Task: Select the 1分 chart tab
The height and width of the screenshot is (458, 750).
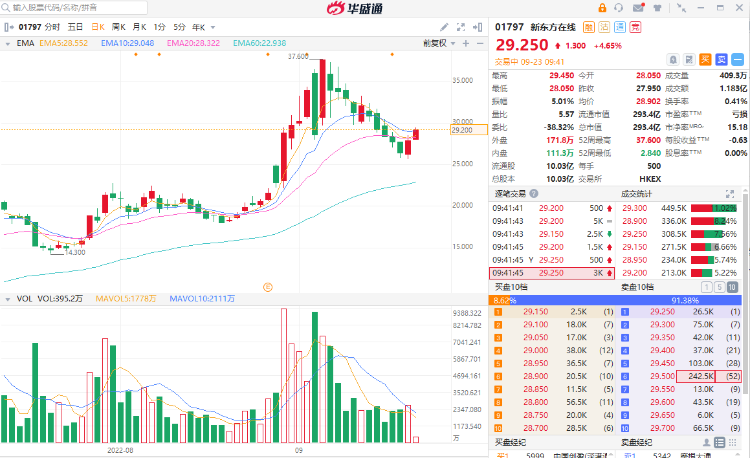Action: (159, 27)
